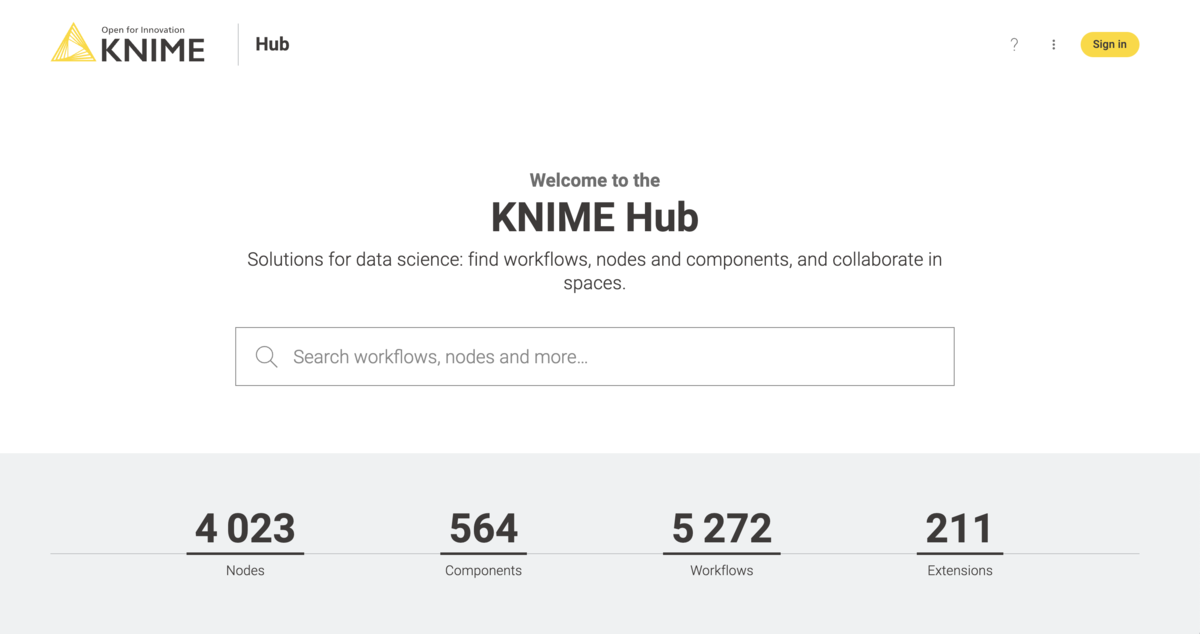Image resolution: width=1200 pixels, height=634 pixels.
Task: Click the yellow KNIME triangle logo
Action: pyautogui.click(x=71, y=42)
